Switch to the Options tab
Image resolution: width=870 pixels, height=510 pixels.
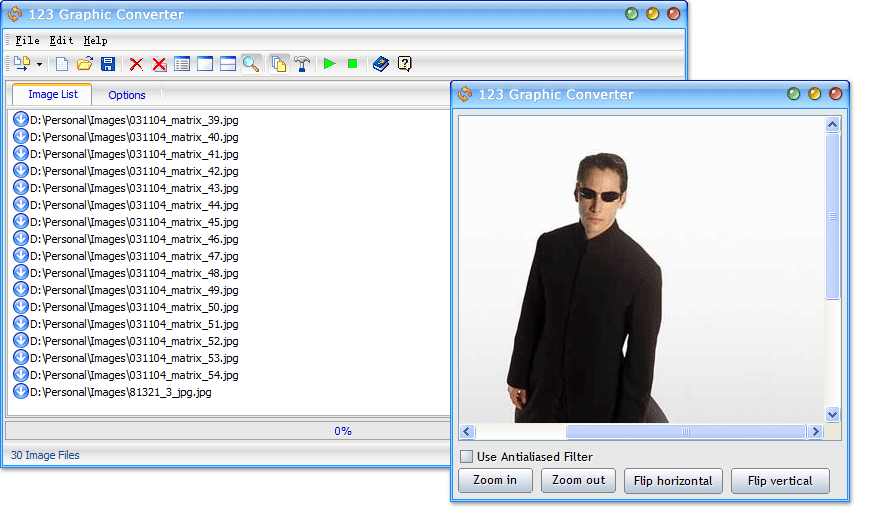pyautogui.click(x=127, y=95)
